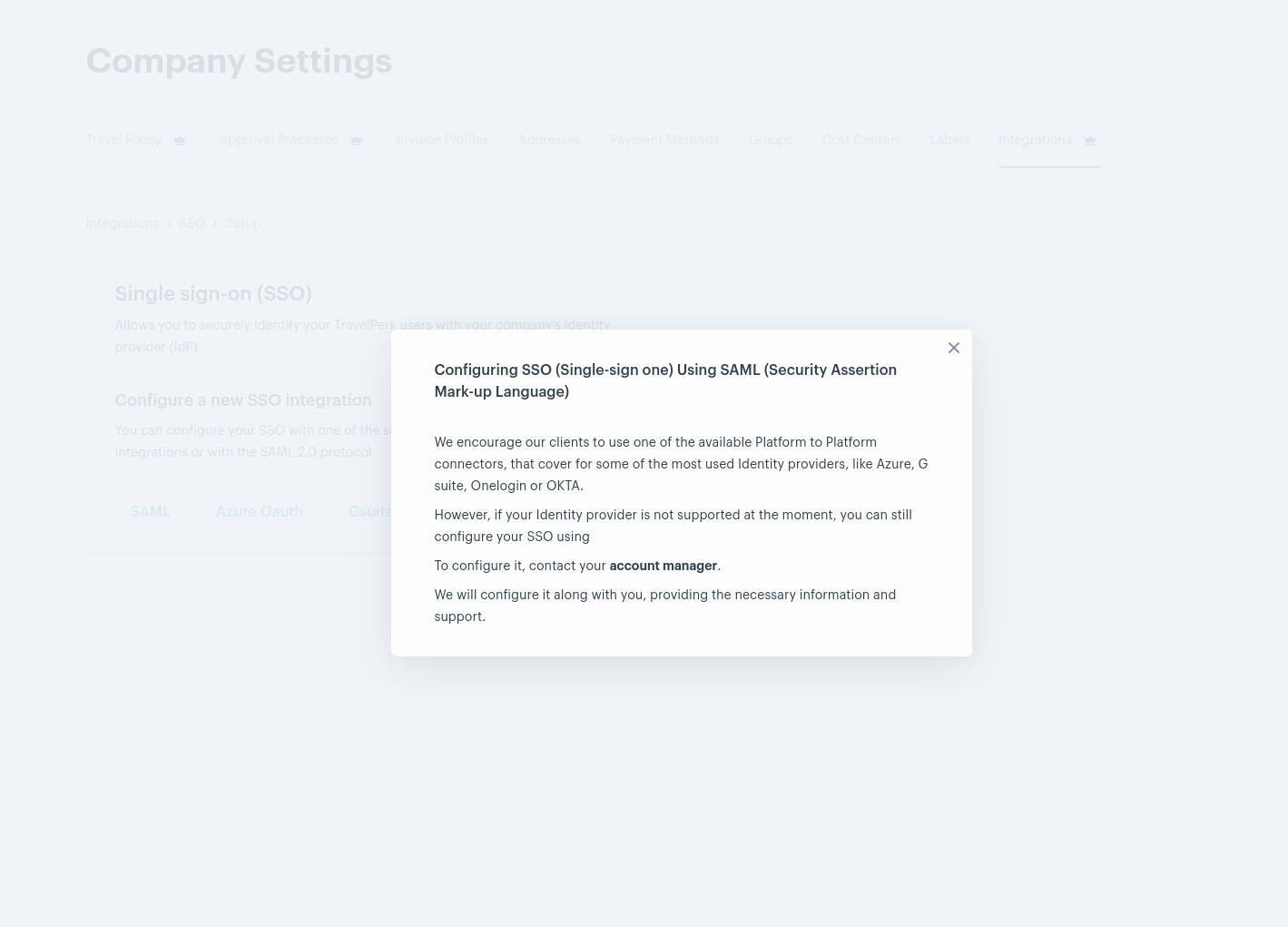This screenshot has width=1288, height=927.
Task: Click the SSO breadcrumb link
Action: pos(192,223)
